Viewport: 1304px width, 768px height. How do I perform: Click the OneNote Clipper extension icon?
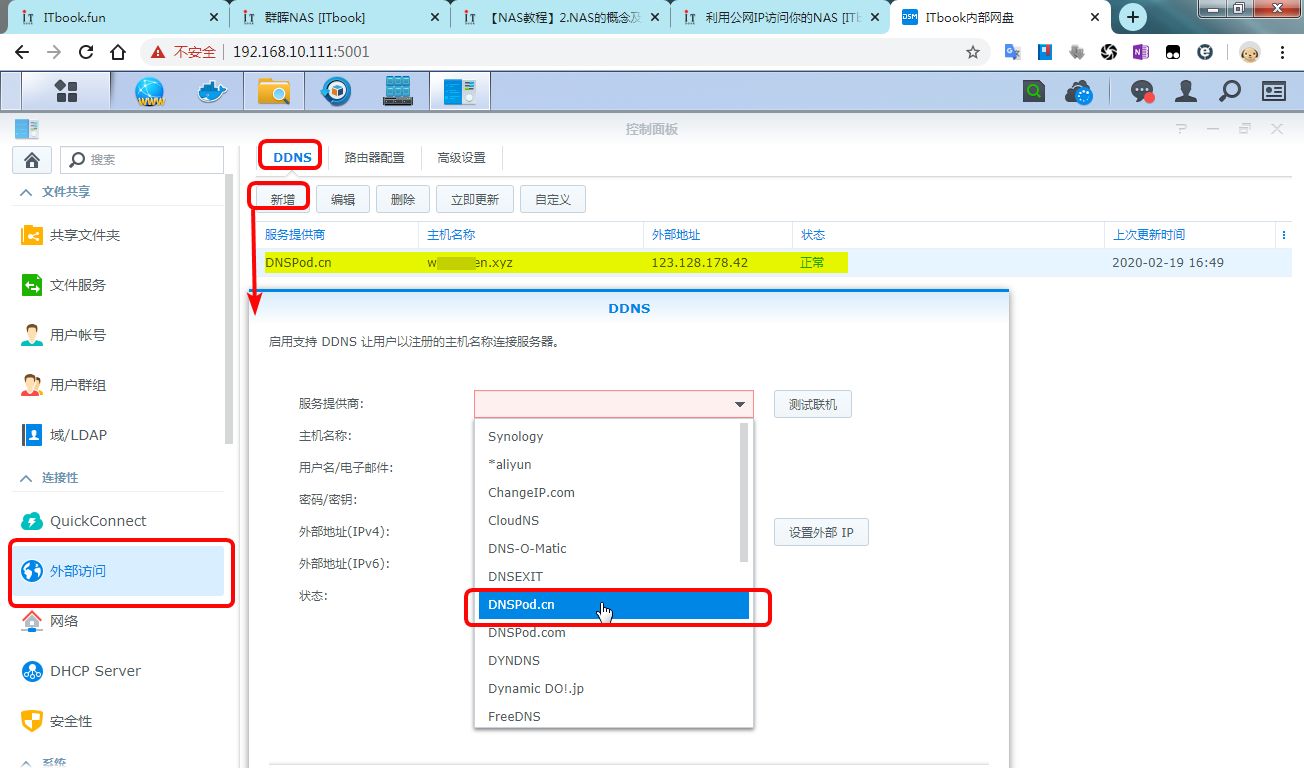1140,52
